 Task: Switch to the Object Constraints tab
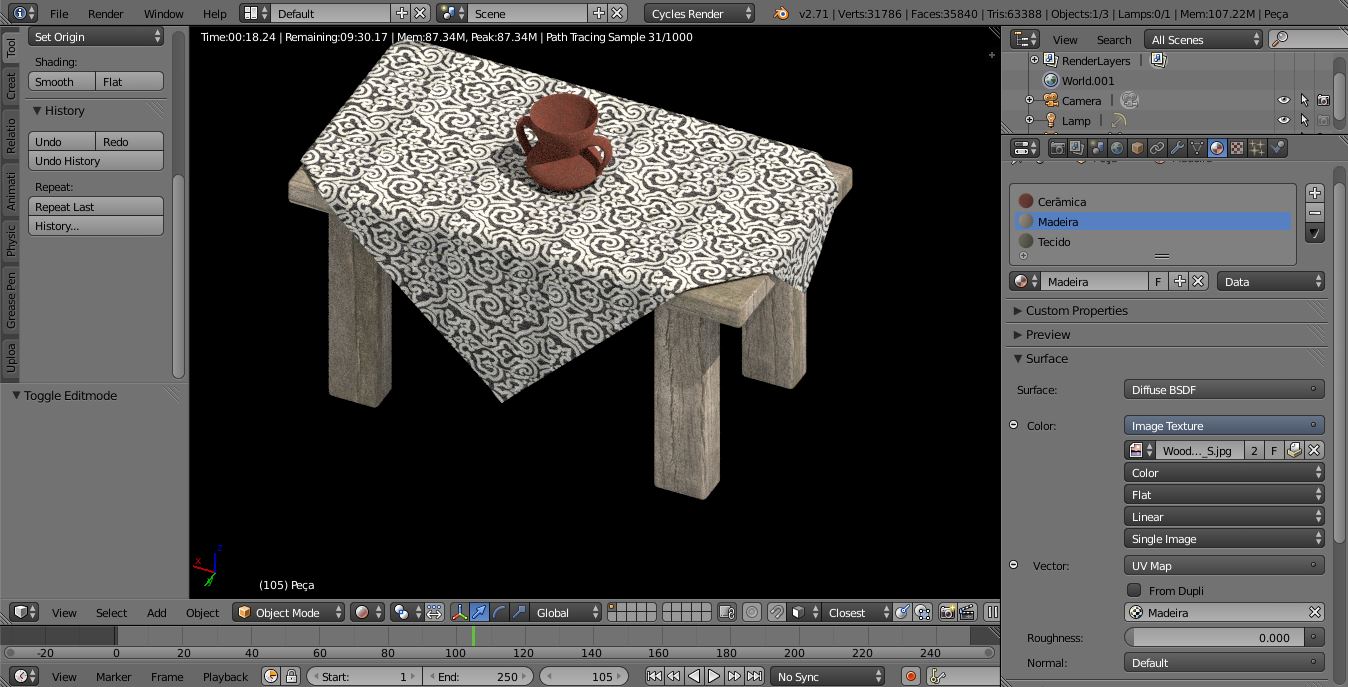[x=1158, y=147]
